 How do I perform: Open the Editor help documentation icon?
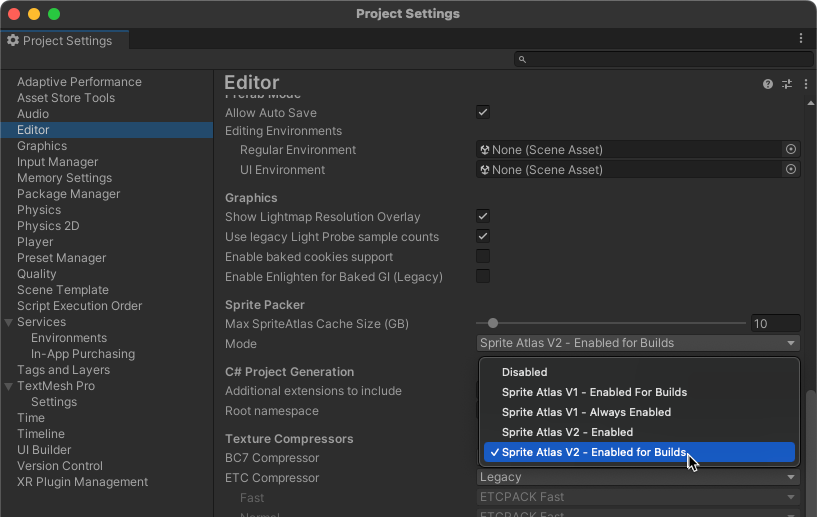[768, 85]
